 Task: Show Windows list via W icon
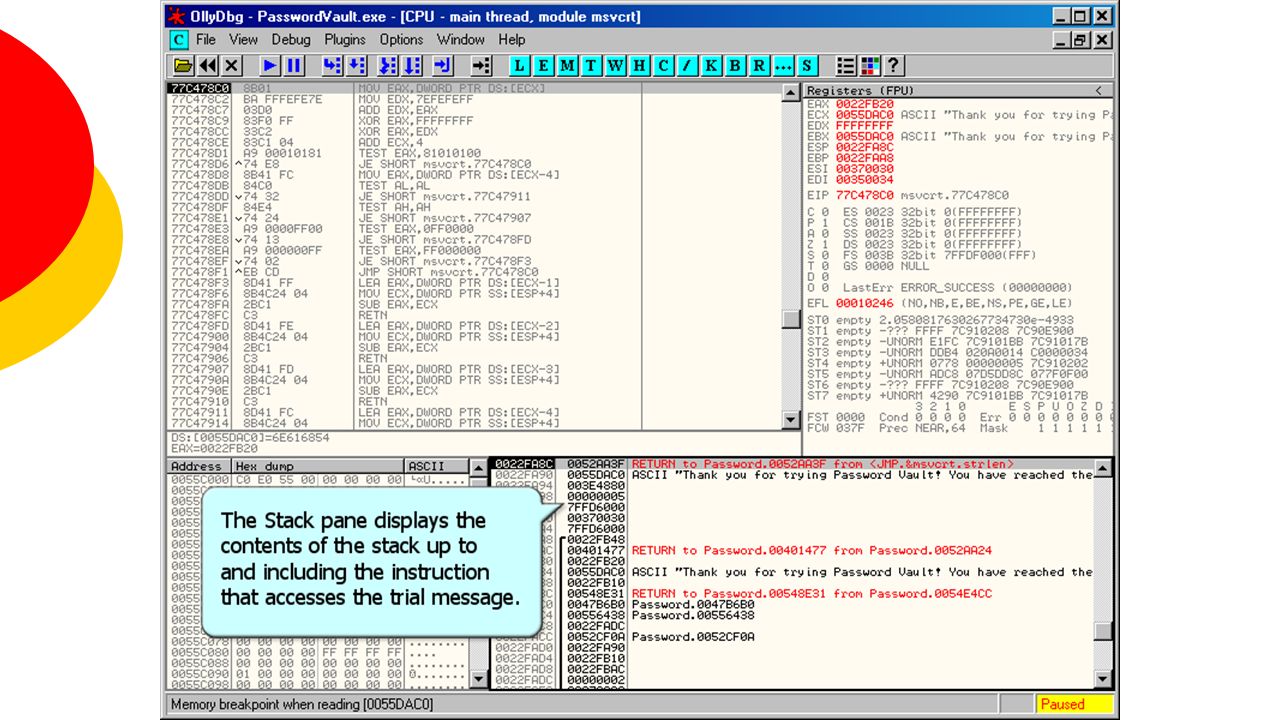point(616,66)
